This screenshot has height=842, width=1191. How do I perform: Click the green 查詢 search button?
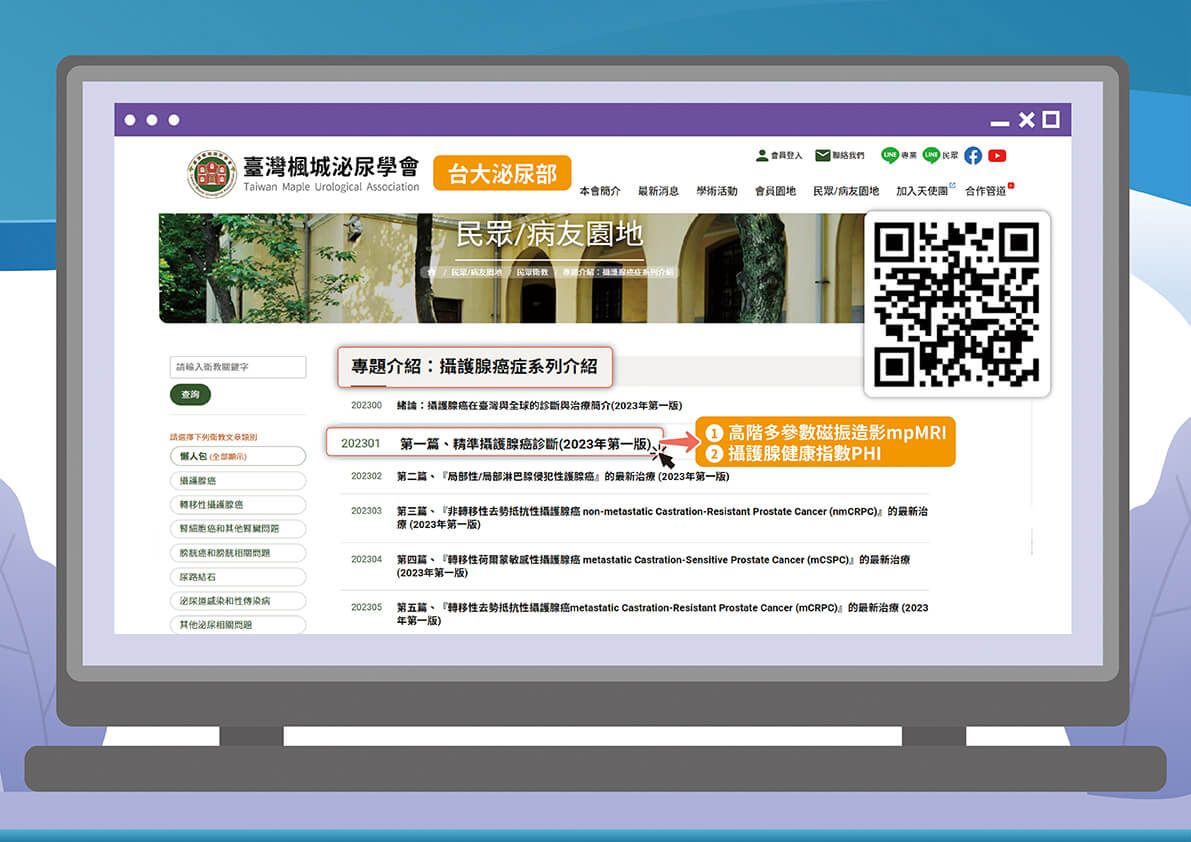click(190, 395)
